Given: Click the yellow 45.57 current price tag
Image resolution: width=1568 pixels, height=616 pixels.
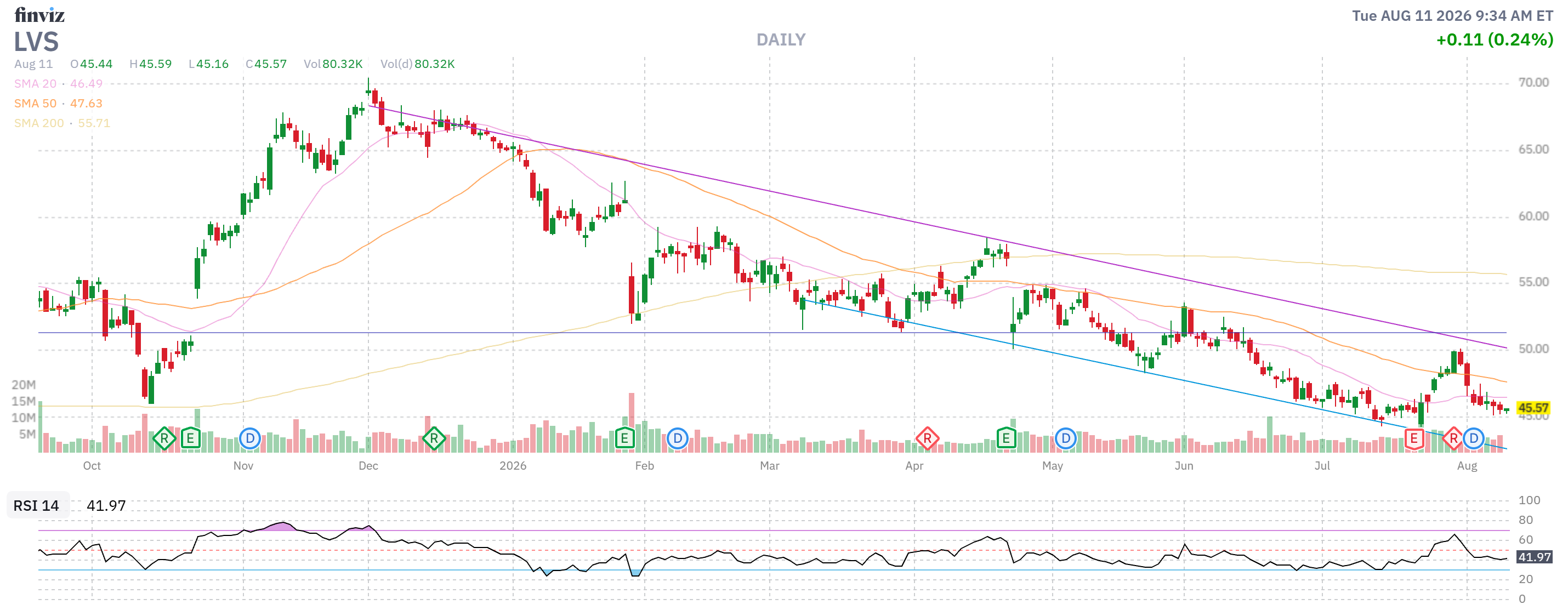Looking at the screenshot, I should point(1533,407).
